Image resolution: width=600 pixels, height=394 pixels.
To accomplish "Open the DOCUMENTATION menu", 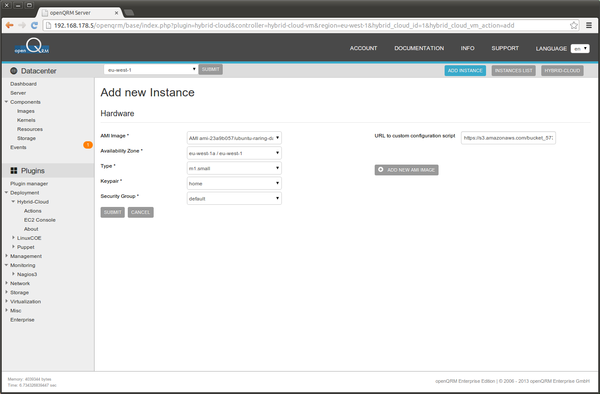I will tap(419, 48).
